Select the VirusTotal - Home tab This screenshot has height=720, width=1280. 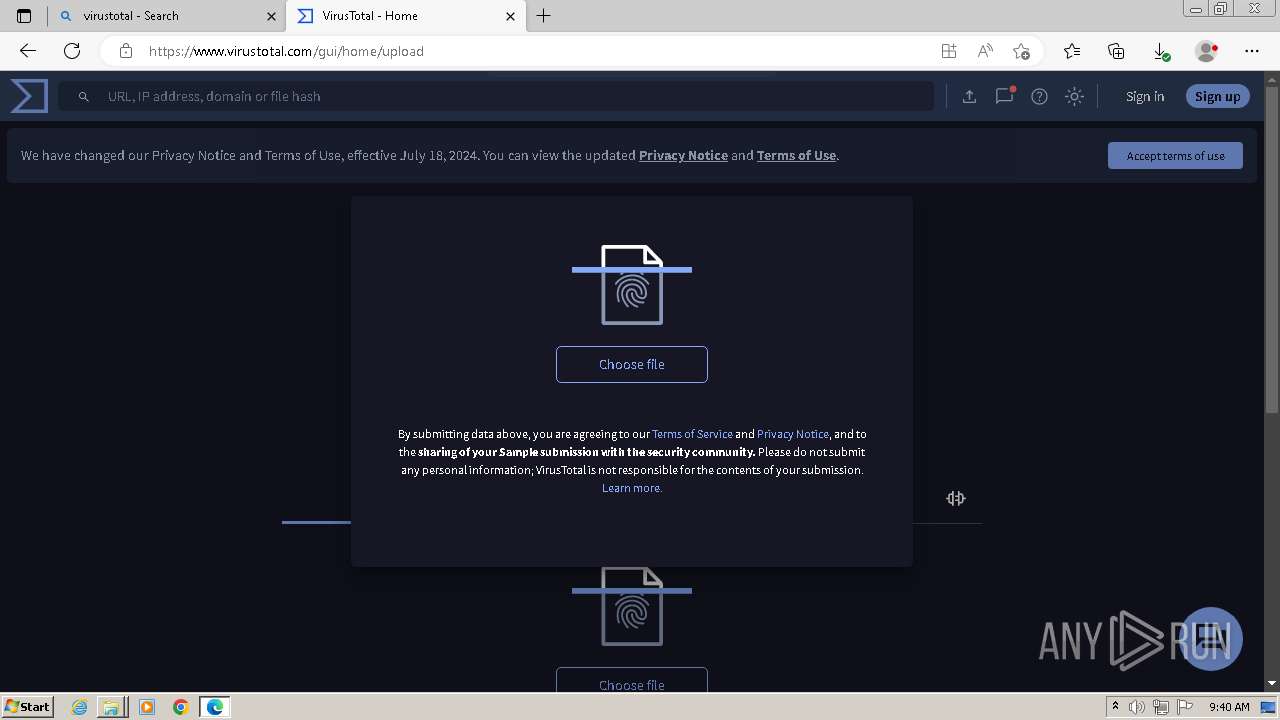(405, 16)
